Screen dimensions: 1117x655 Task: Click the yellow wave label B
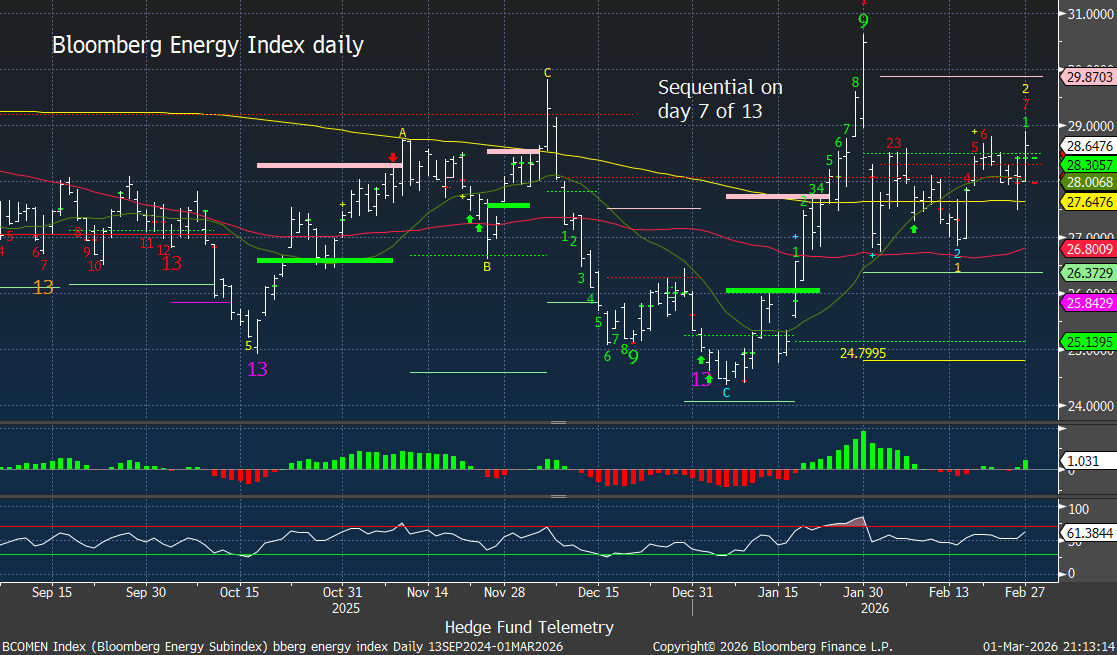pos(487,267)
